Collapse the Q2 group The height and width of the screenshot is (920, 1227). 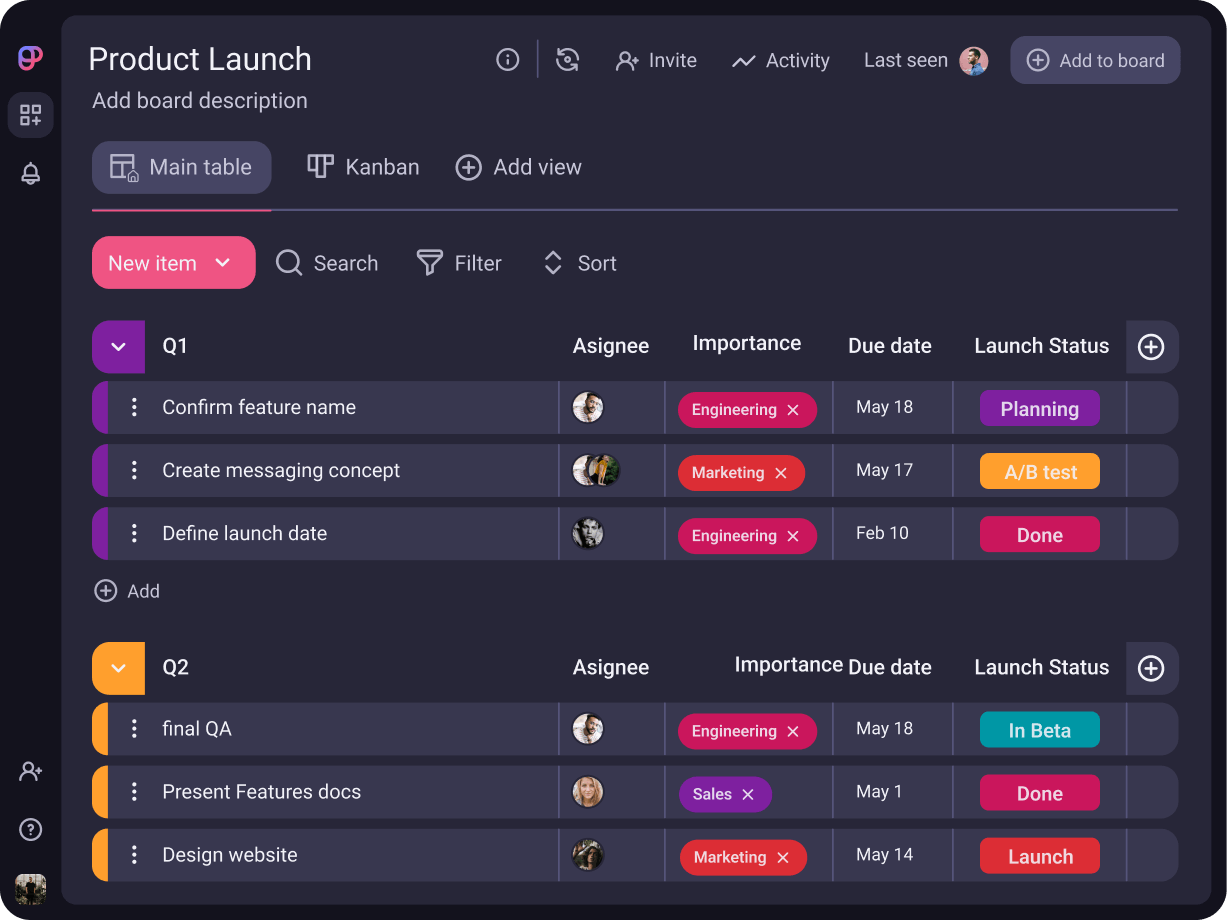[118, 668]
